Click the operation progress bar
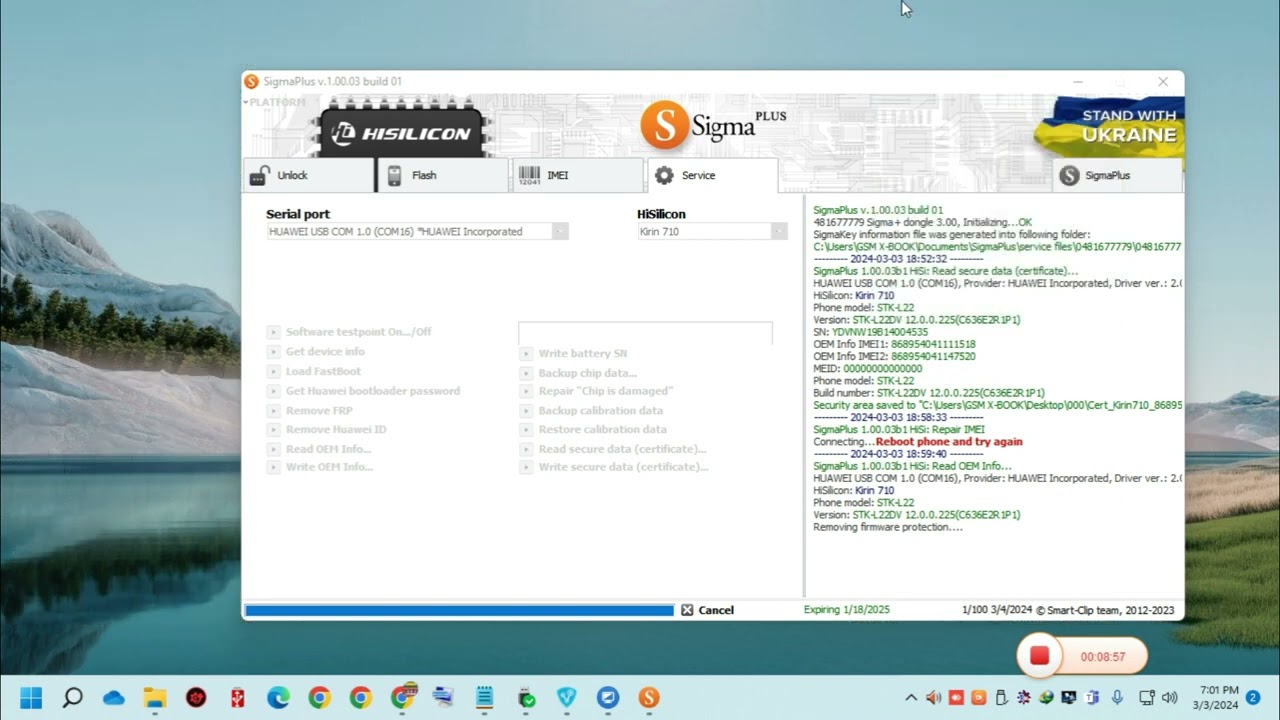The width and height of the screenshot is (1280, 720). pyautogui.click(x=459, y=610)
